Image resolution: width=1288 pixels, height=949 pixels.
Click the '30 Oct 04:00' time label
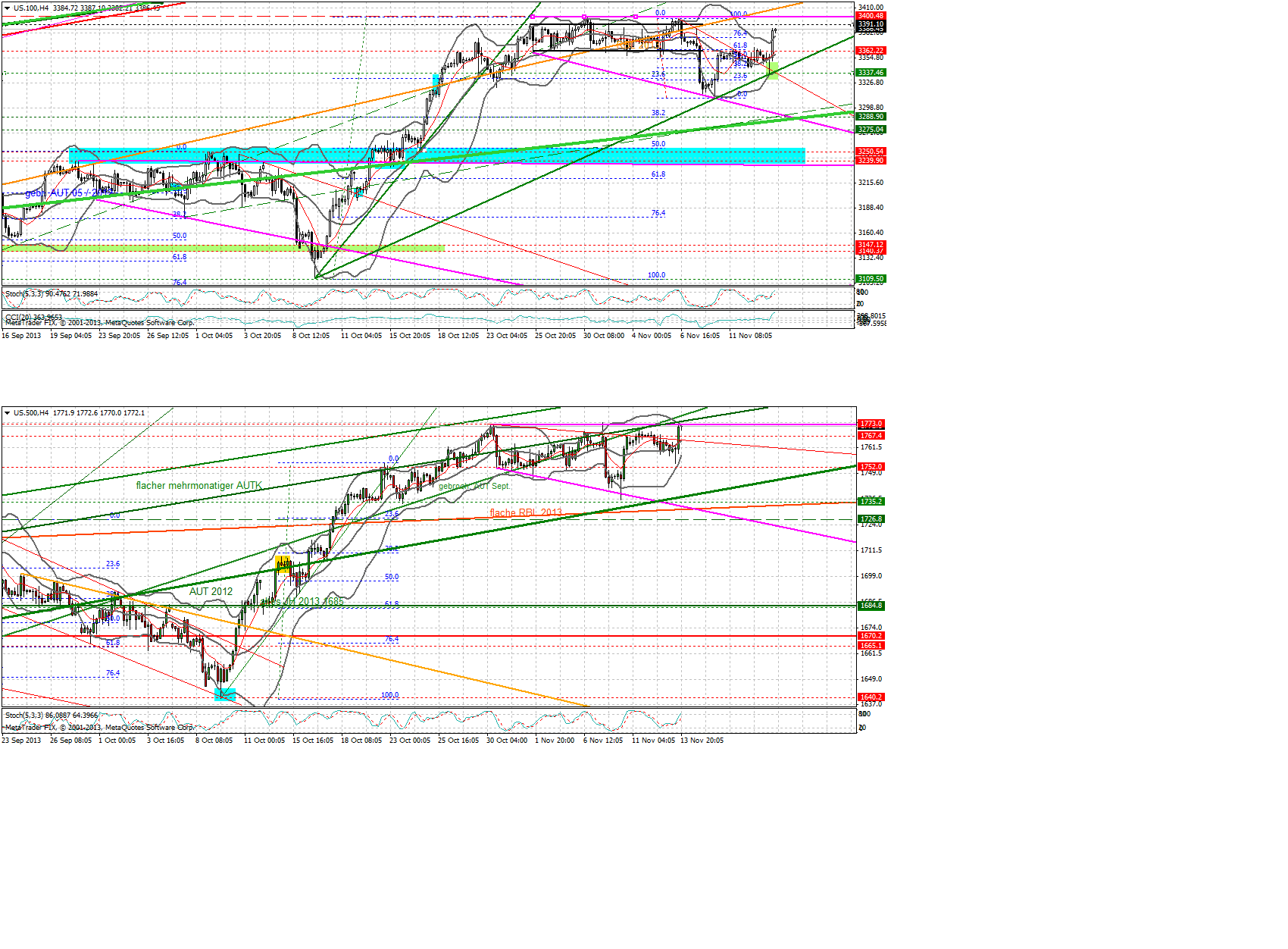pyautogui.click(x=507, y=741)
